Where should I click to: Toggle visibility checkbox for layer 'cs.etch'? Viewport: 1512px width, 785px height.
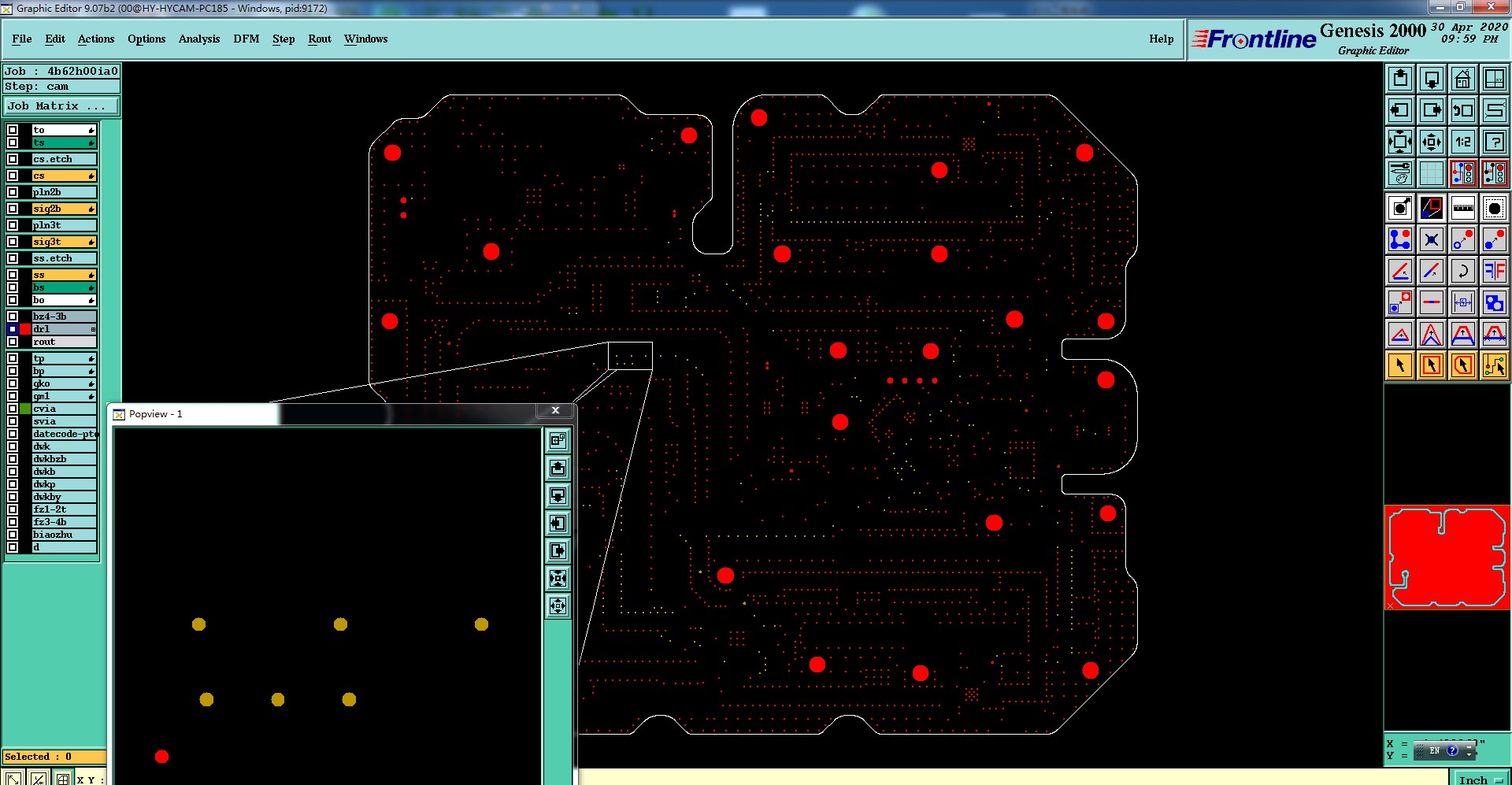tap(13, 159)
